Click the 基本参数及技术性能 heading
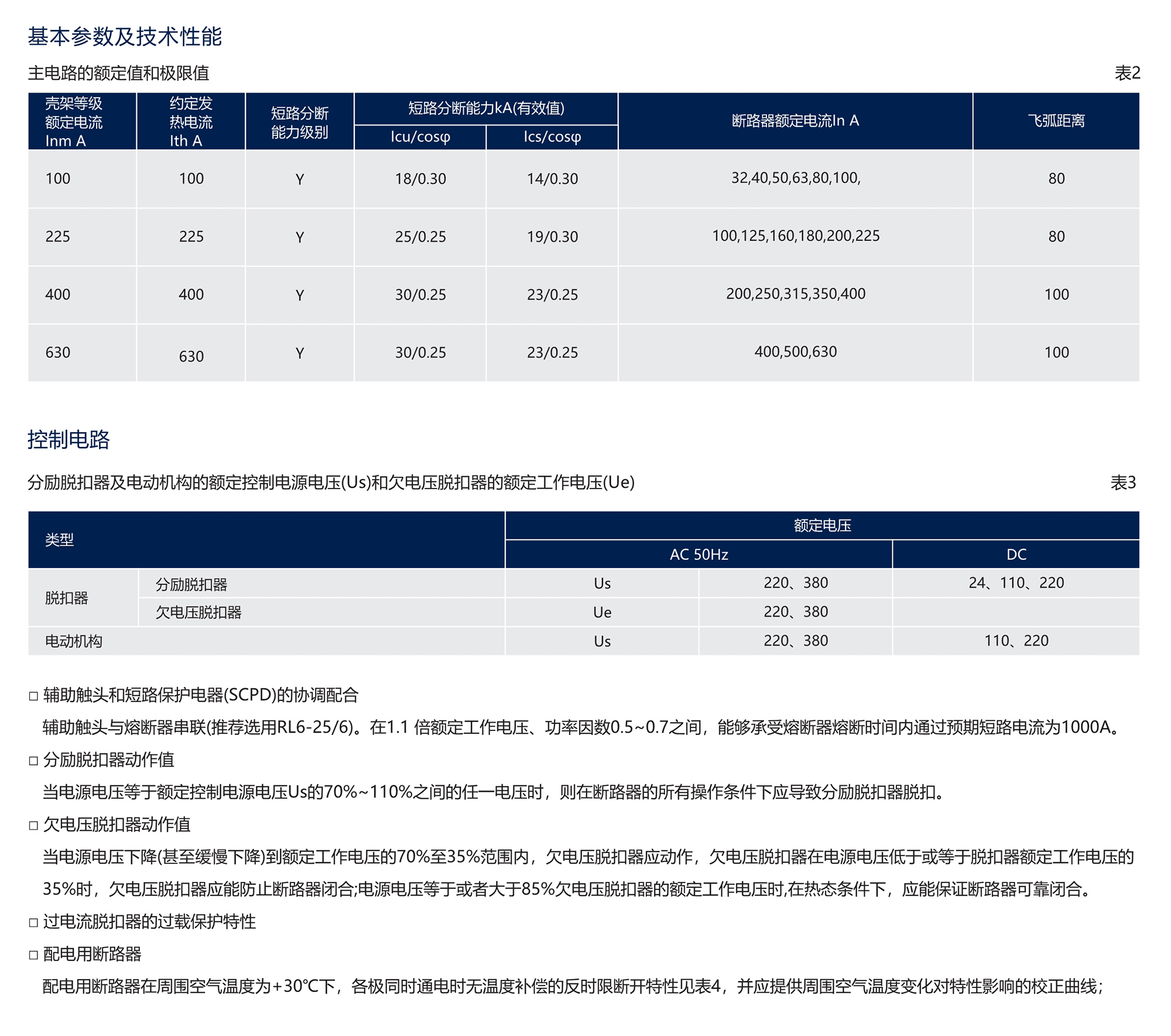This screenshot has width=1171, height=1036. 125,37
